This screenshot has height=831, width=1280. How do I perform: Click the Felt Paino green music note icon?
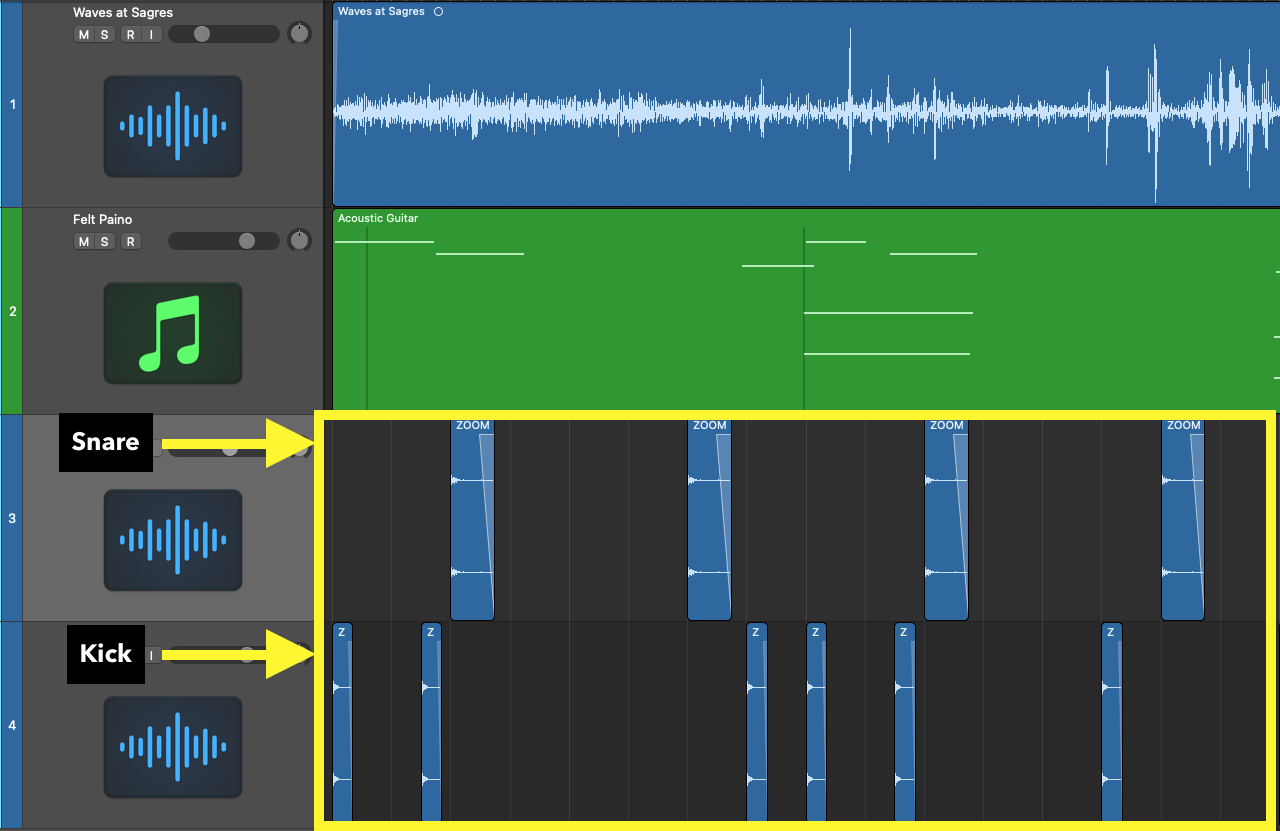point(172,335)
